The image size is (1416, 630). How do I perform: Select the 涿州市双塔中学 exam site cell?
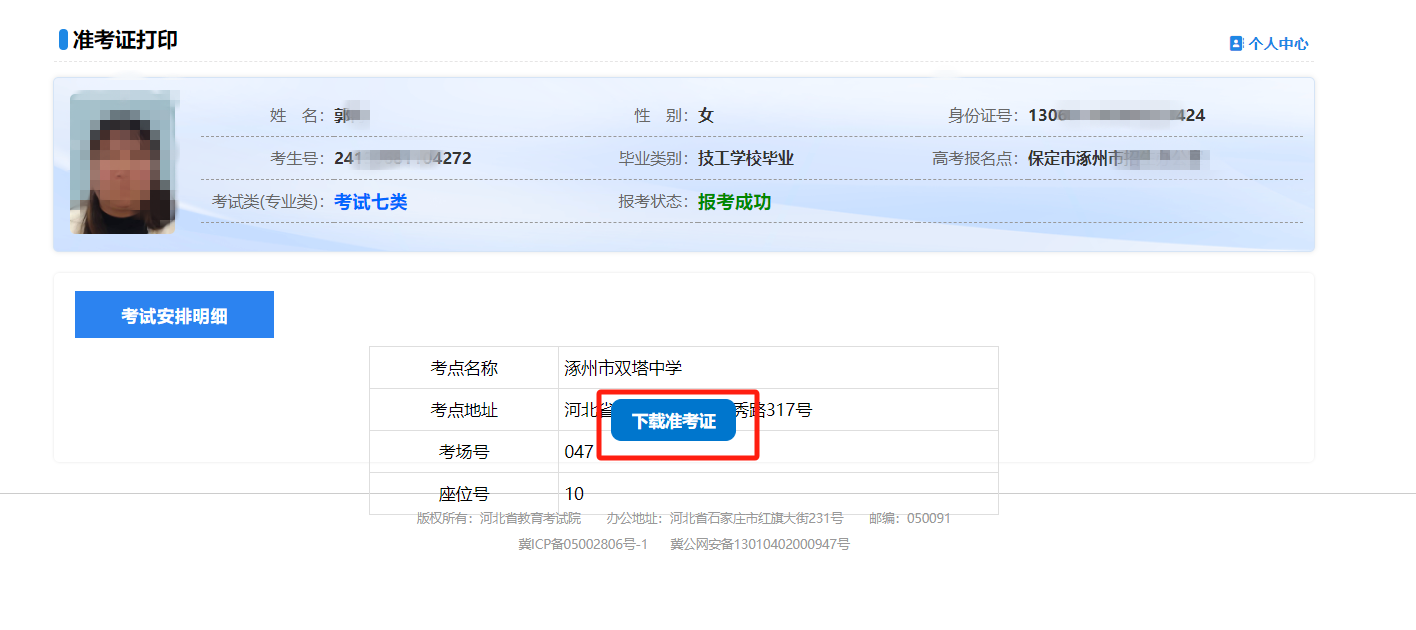(623, 368)
